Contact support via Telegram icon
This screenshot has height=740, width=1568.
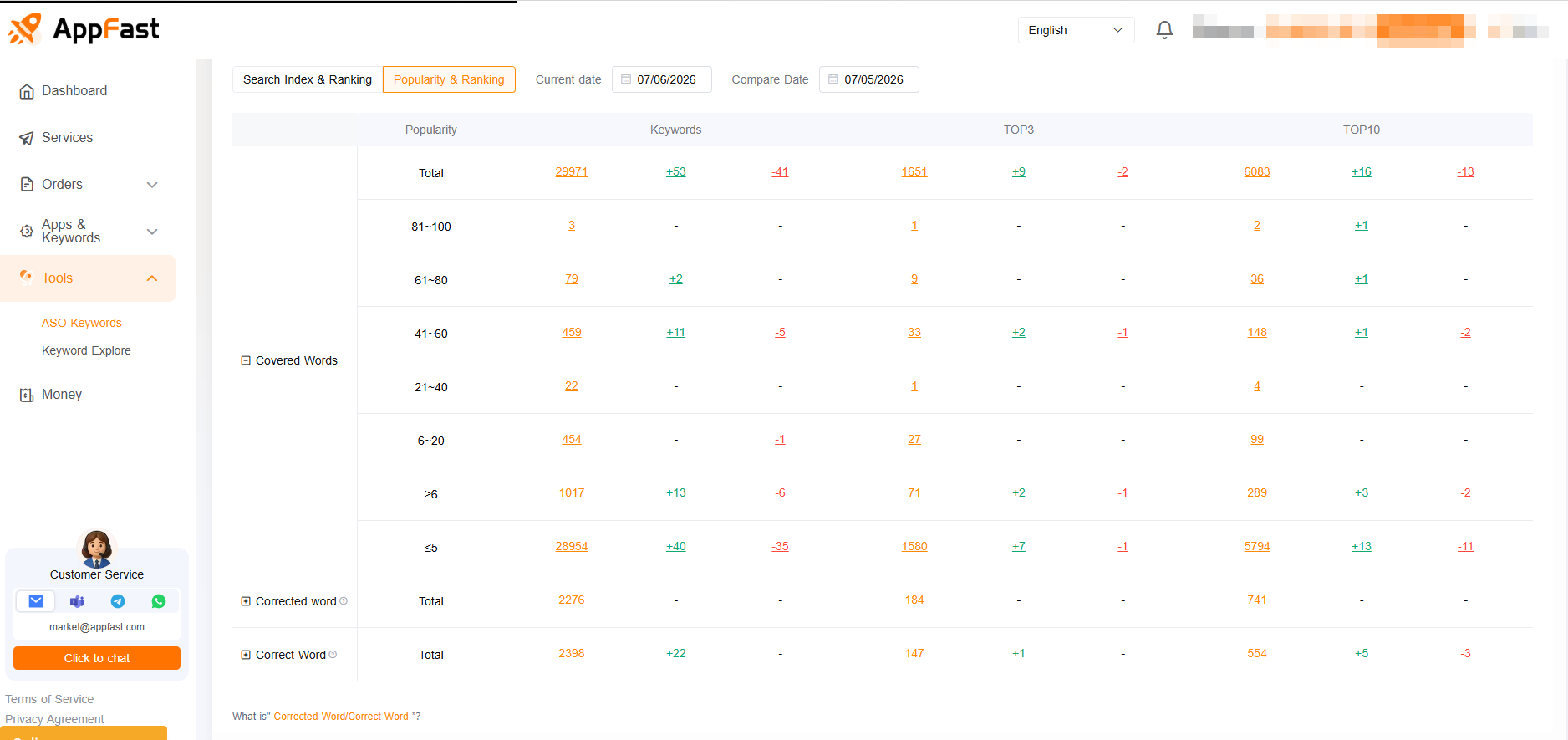118,601
